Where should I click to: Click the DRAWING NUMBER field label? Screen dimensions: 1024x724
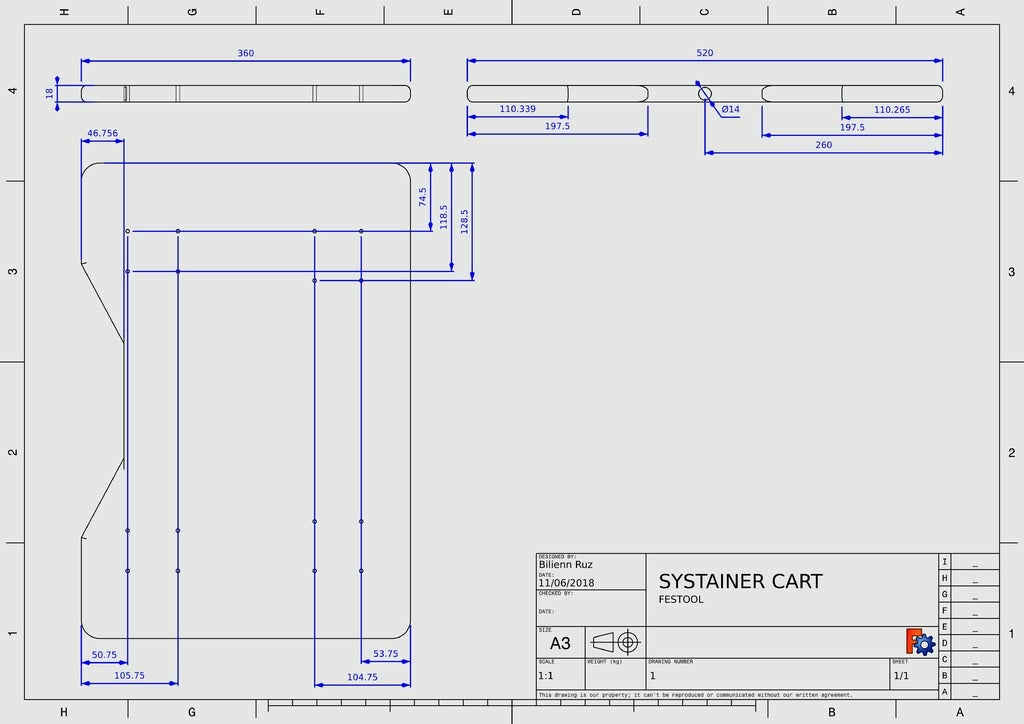tap(671, 661)
